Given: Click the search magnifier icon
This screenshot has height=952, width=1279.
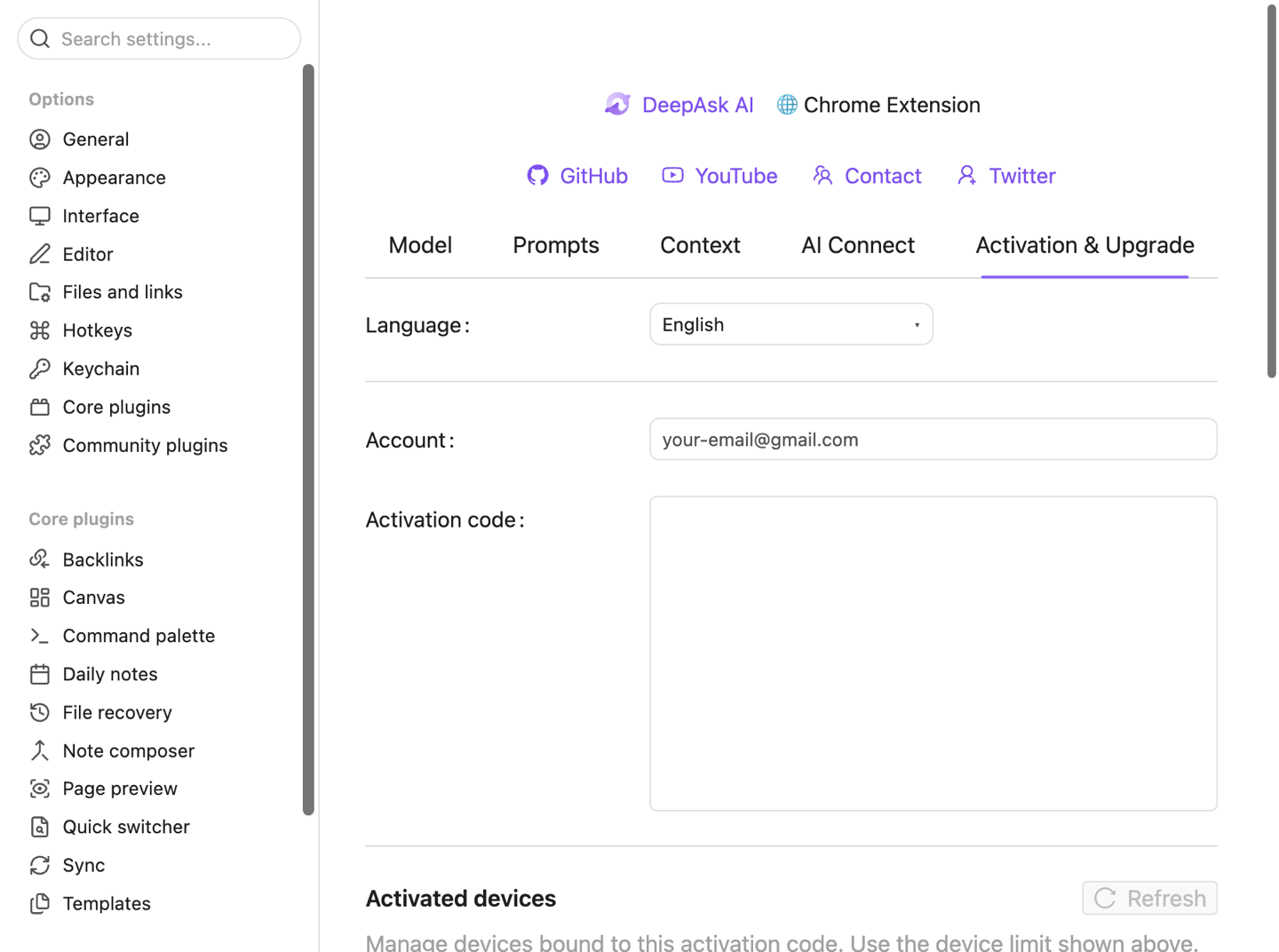Looking at the screenshot, I should [40, 38].
